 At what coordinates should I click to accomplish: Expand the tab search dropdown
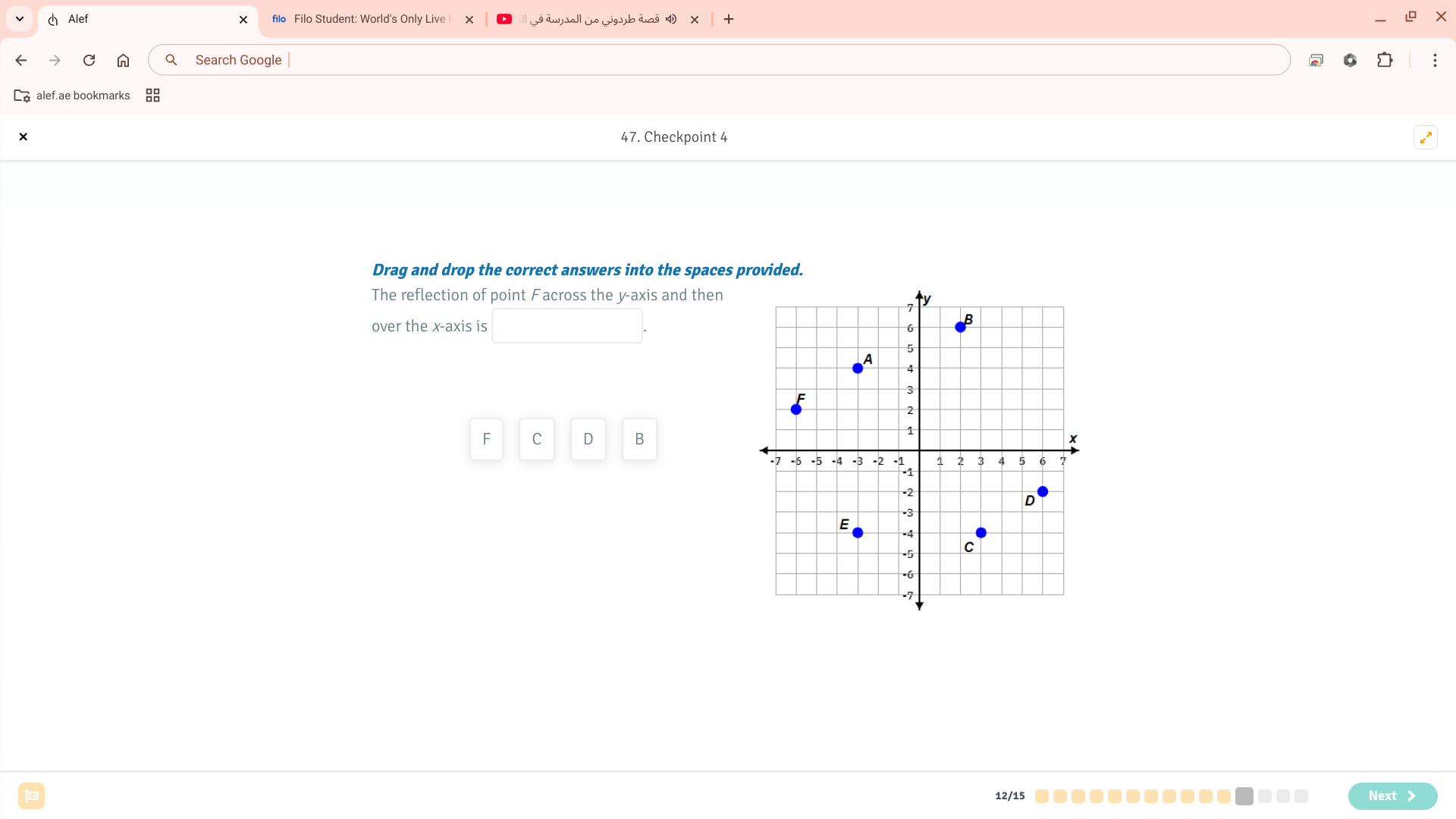(20, 19)
